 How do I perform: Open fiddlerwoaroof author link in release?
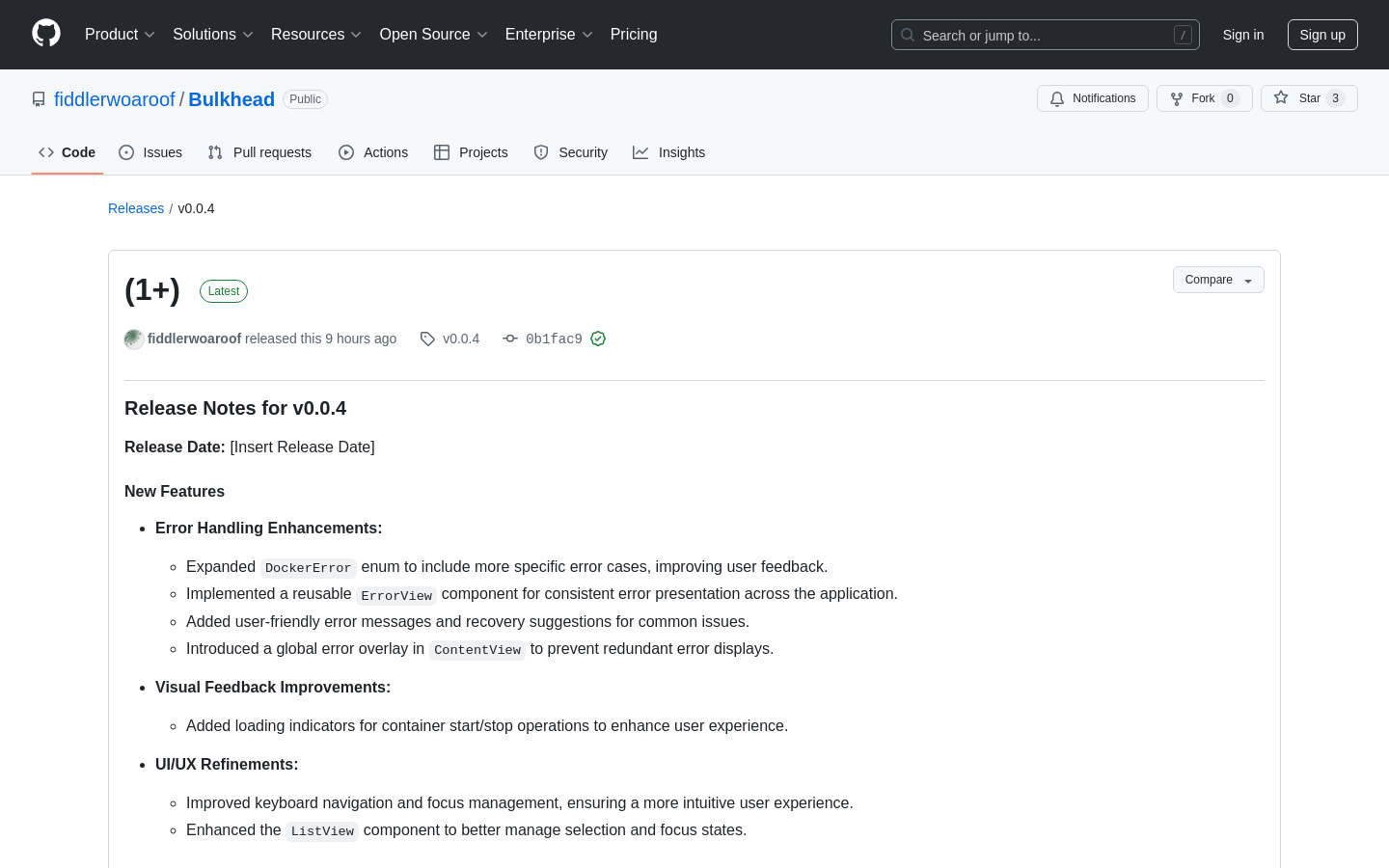[194, 339]
